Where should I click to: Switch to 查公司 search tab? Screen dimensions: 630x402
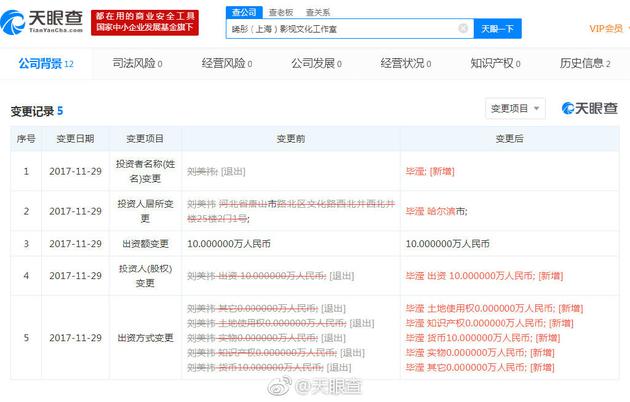click(243, 12)
